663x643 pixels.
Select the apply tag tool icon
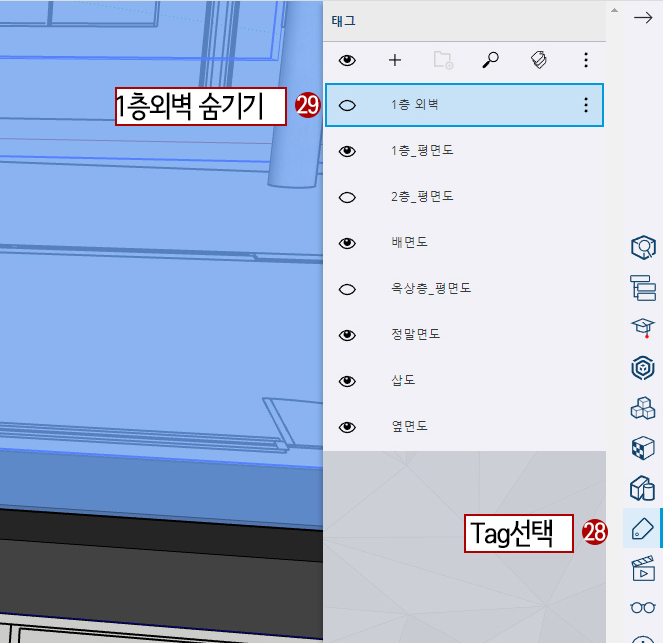pyautogui.click(x=539, y=60)
